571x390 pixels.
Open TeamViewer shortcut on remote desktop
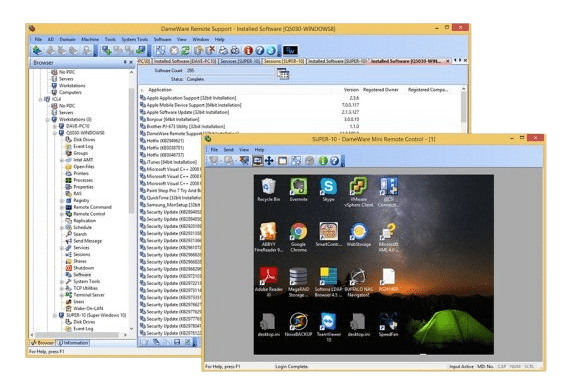click(328, 327)
